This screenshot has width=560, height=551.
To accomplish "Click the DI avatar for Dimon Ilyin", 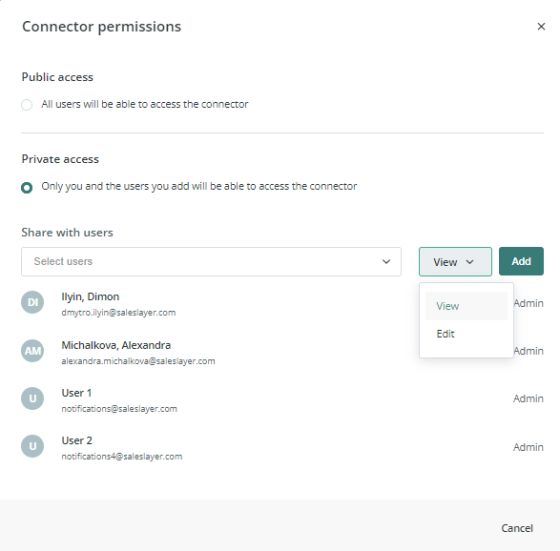I will tap(32, 302).
